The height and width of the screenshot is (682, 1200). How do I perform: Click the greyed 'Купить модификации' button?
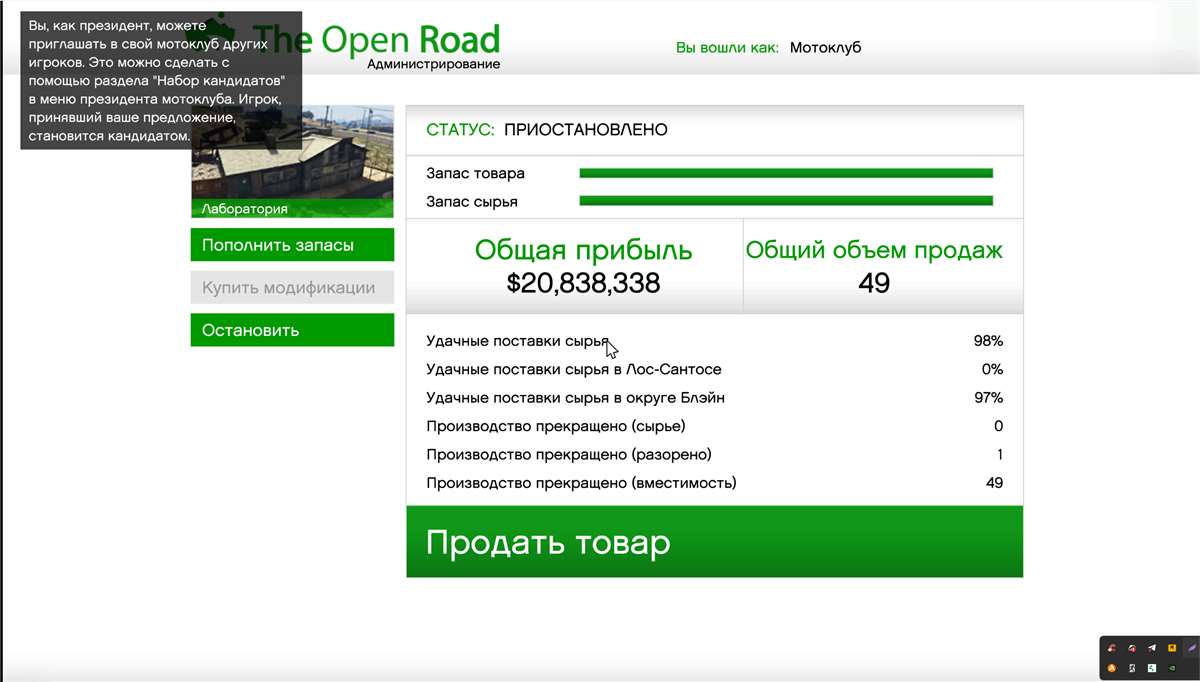point(292,288)
